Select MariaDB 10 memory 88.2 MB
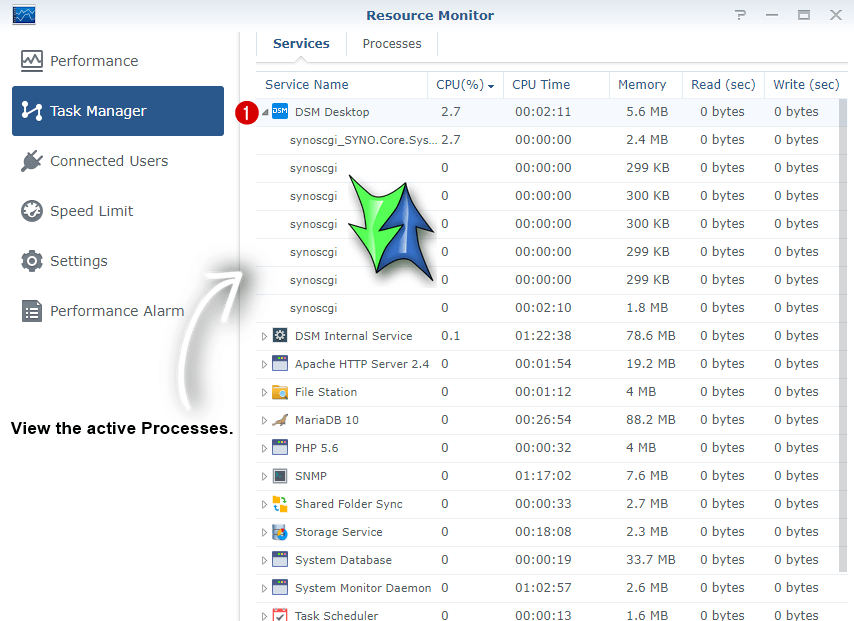Viewport: 854px width, 621px height. point(650,420)
